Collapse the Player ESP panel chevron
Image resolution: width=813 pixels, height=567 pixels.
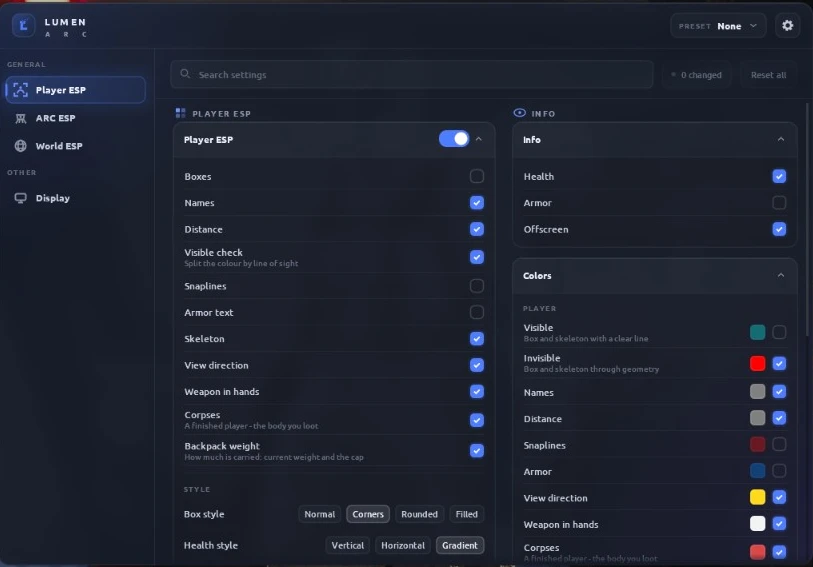pos(479,139)
